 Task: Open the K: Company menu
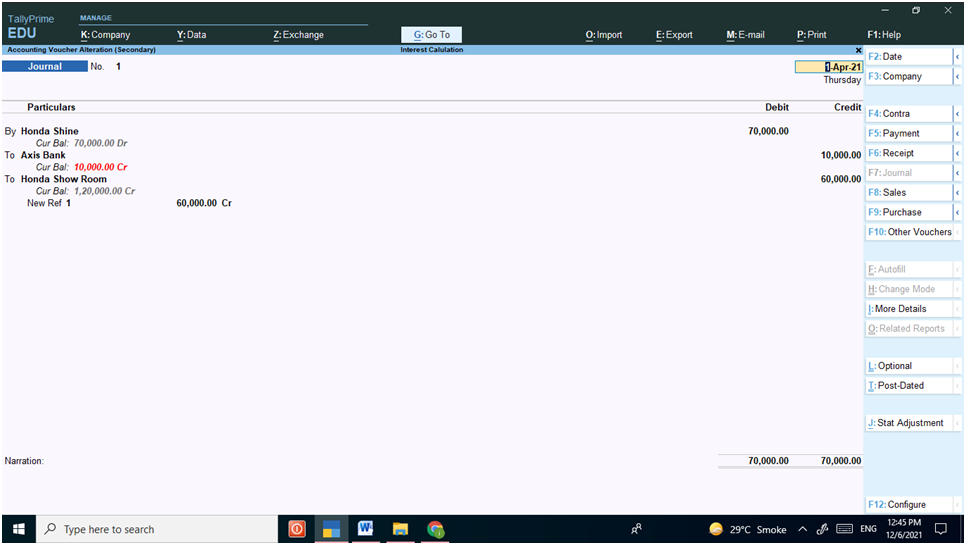105,35
